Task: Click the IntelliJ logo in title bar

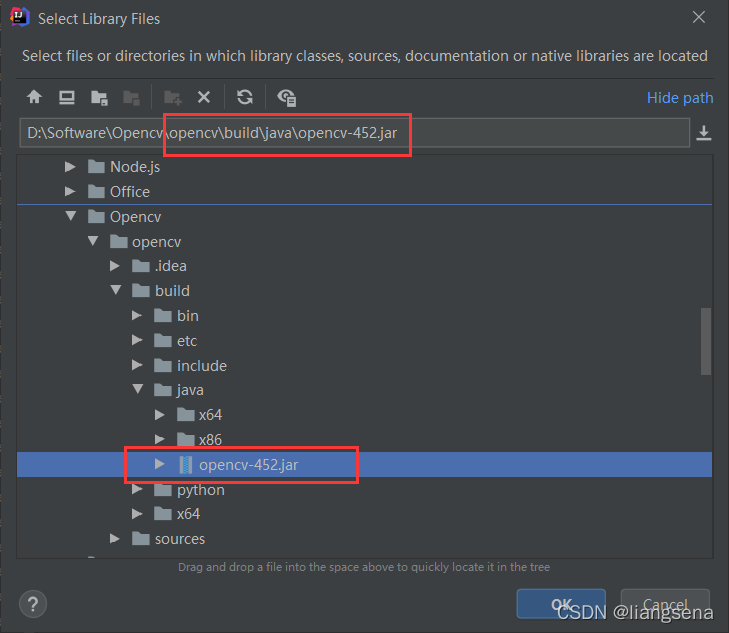Action: point(20,18)
